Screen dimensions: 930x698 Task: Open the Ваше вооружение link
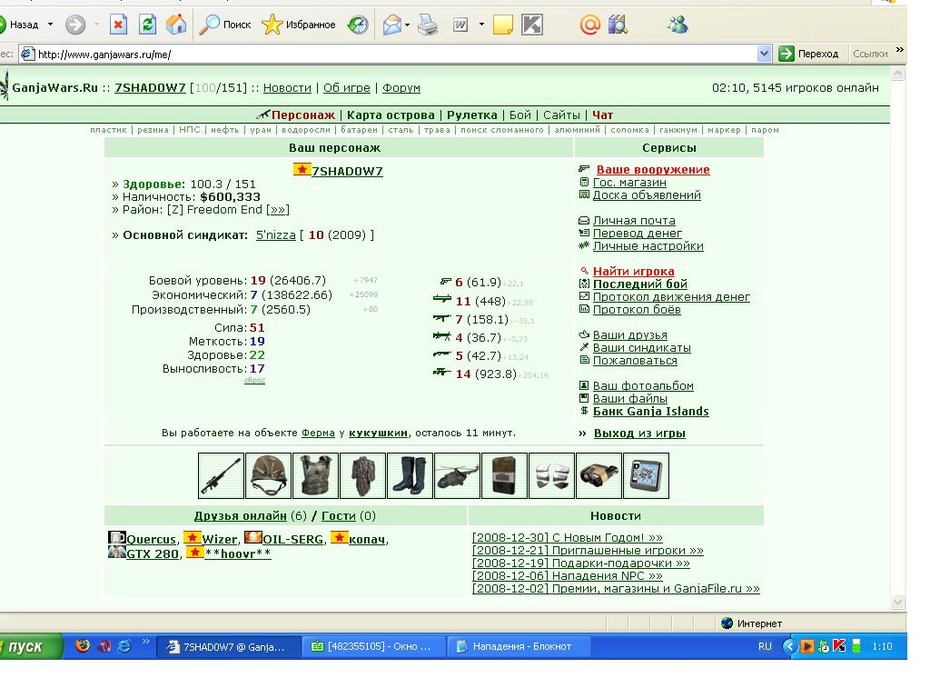click(x=653, y=170)
